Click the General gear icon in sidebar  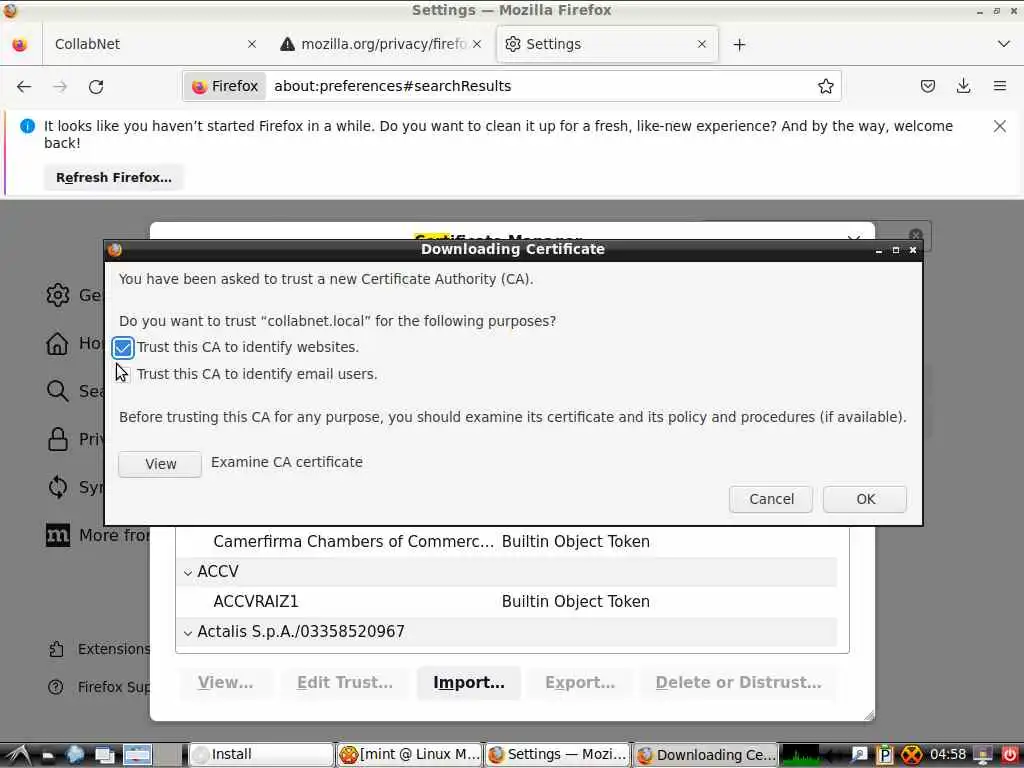(x=57, y=295)
